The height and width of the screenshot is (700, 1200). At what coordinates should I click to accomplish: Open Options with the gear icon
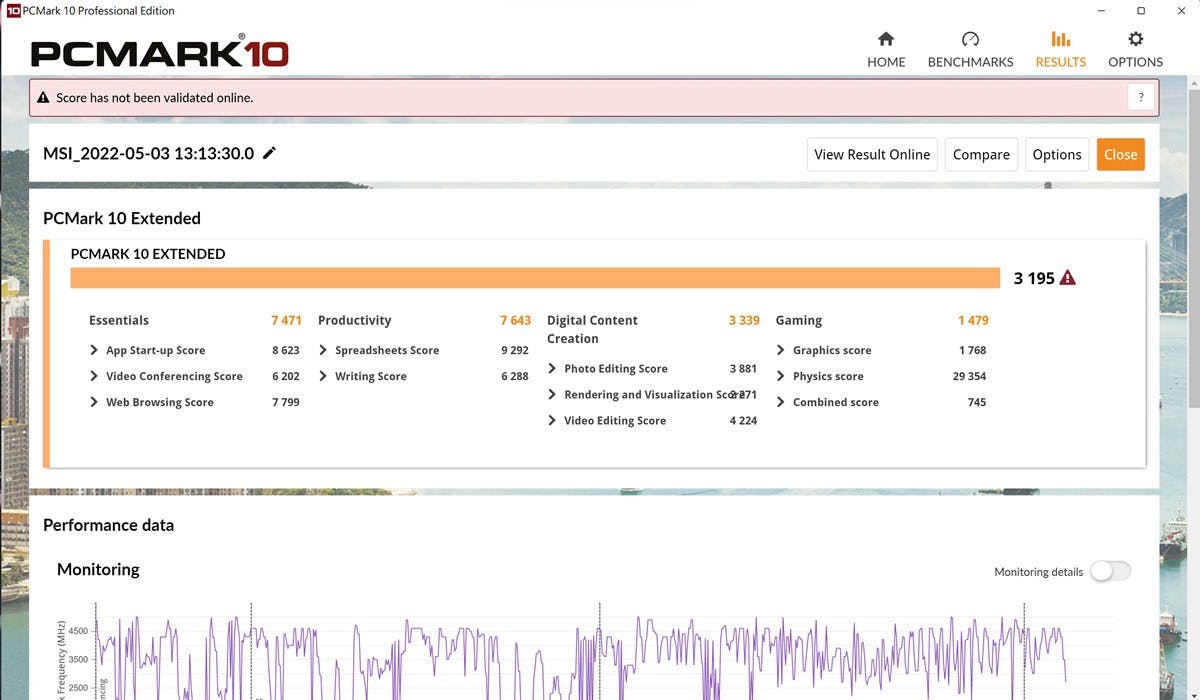tap(1135, 40)
